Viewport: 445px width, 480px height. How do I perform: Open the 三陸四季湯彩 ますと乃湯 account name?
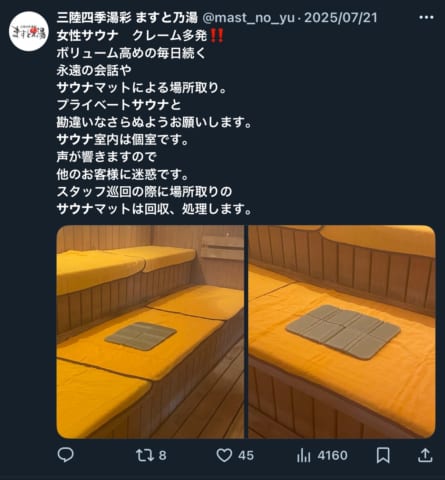coord(127,18)
